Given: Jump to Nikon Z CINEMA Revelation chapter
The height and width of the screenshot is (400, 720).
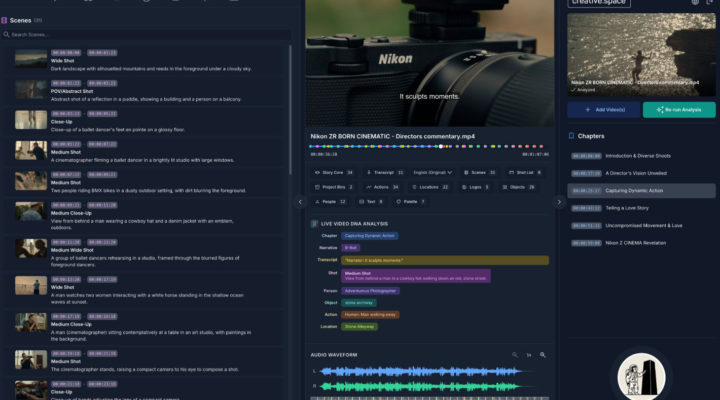Looking at the screenshot, I should pyautogui.click(x=641, y=243).
